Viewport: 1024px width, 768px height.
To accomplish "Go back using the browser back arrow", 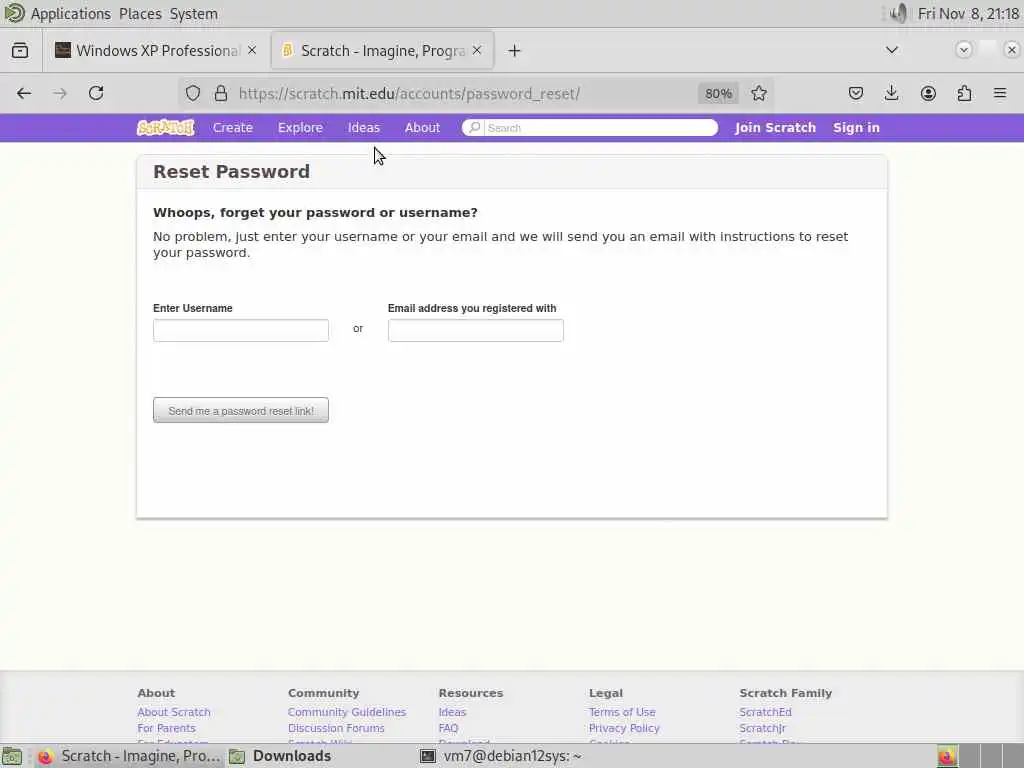I will point(24,93).
